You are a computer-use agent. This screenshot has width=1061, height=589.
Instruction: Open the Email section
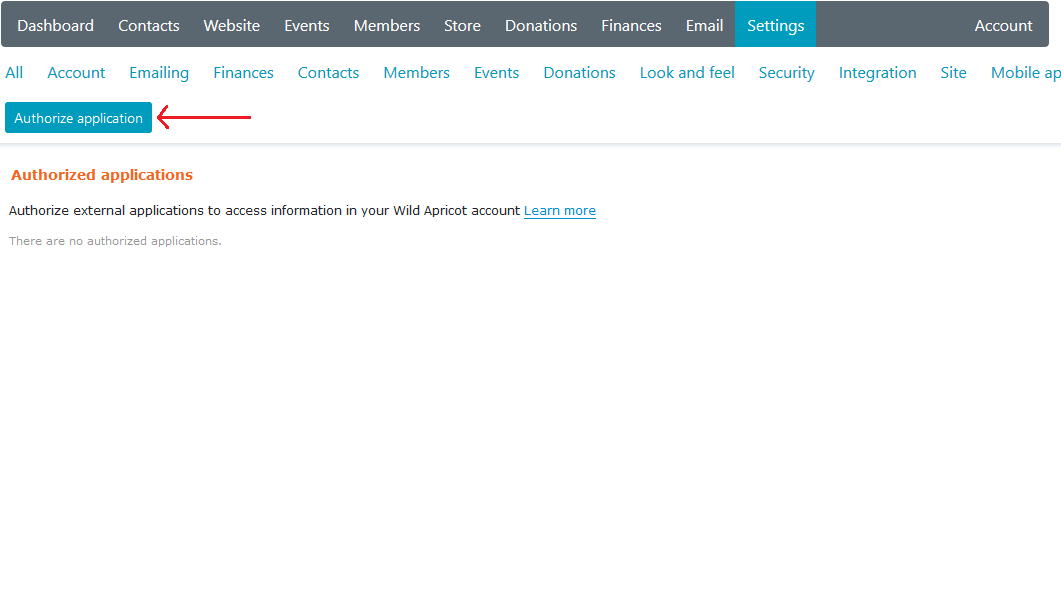[x=704, y=24]
